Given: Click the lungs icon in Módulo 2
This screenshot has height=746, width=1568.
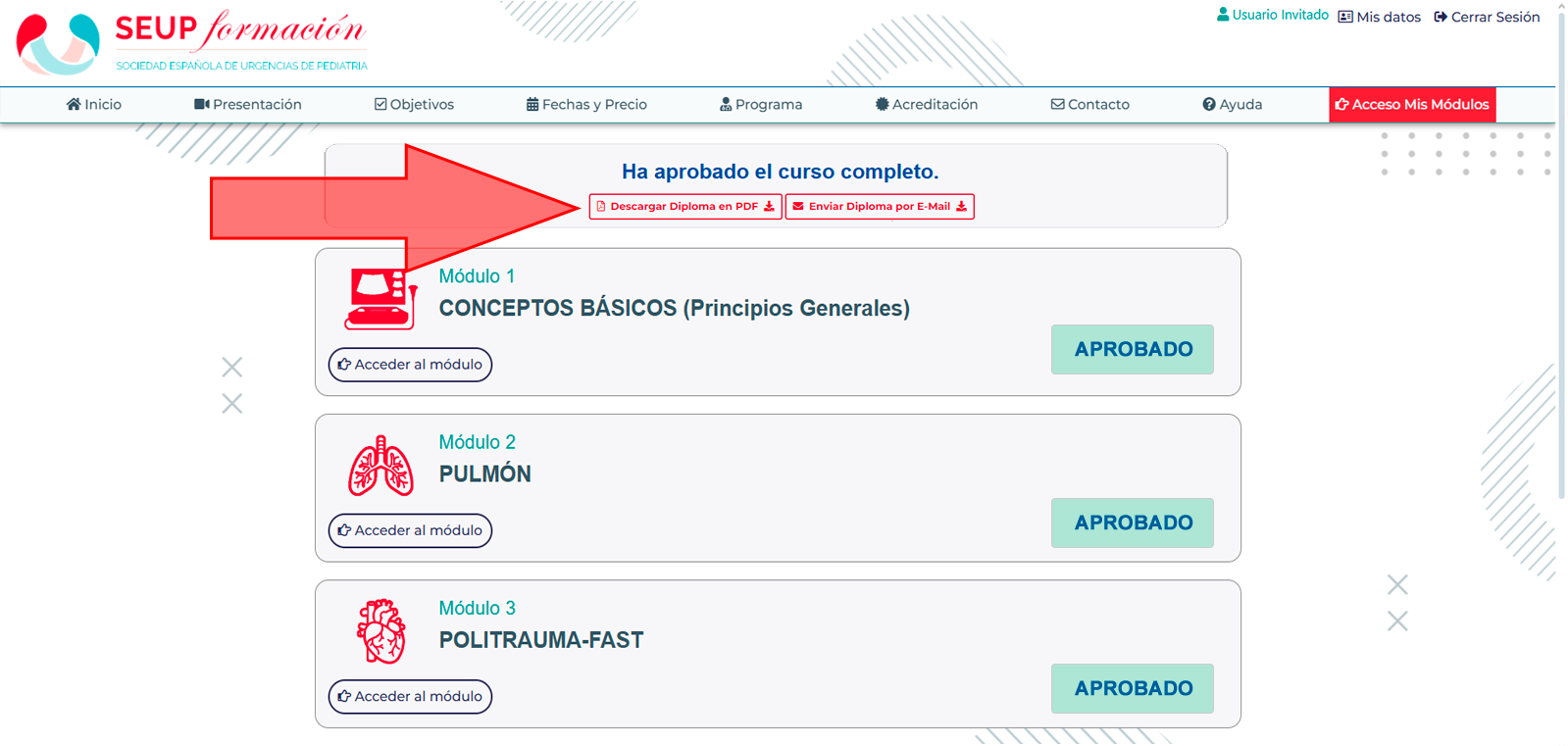Looking at the screenshot, I should pyautogui.click(x=381, y=466).
